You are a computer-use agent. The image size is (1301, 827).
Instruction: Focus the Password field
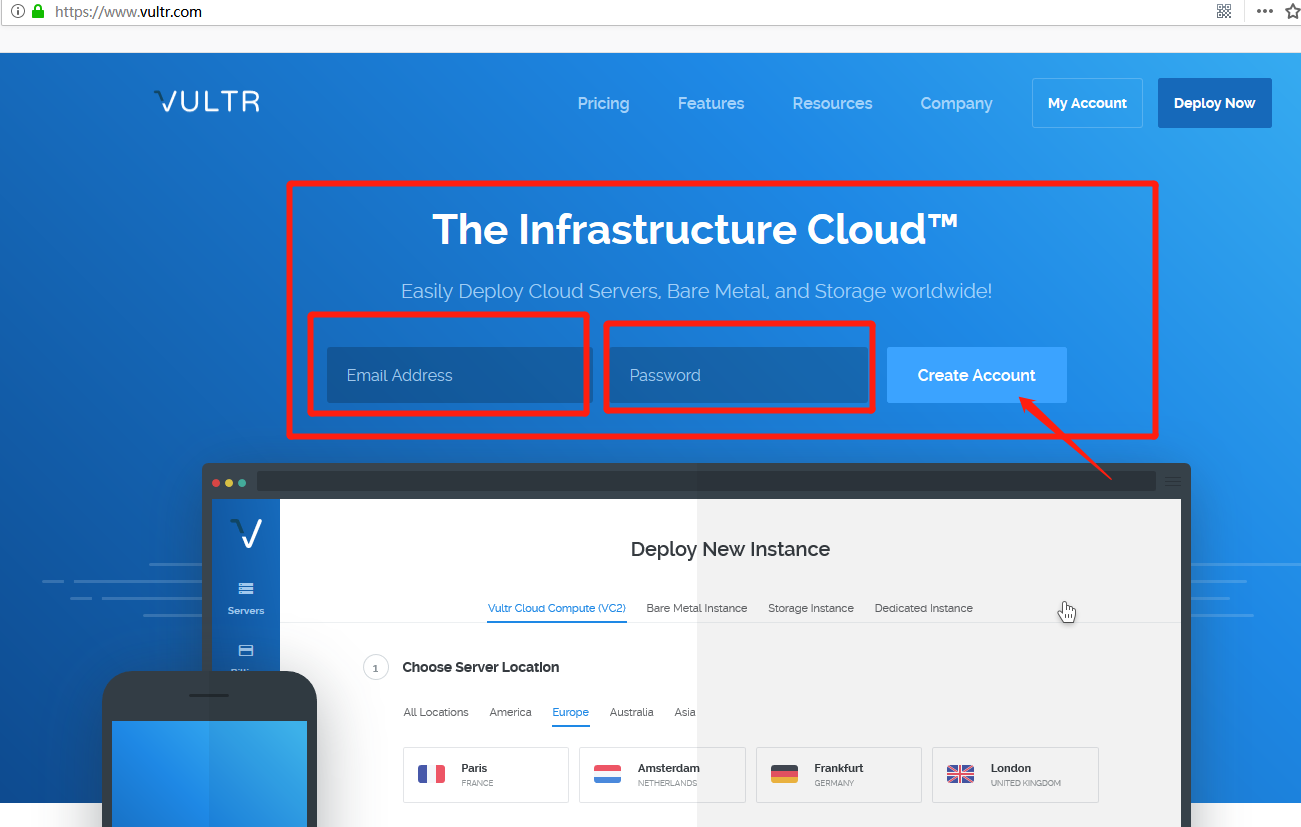[738, 375]
